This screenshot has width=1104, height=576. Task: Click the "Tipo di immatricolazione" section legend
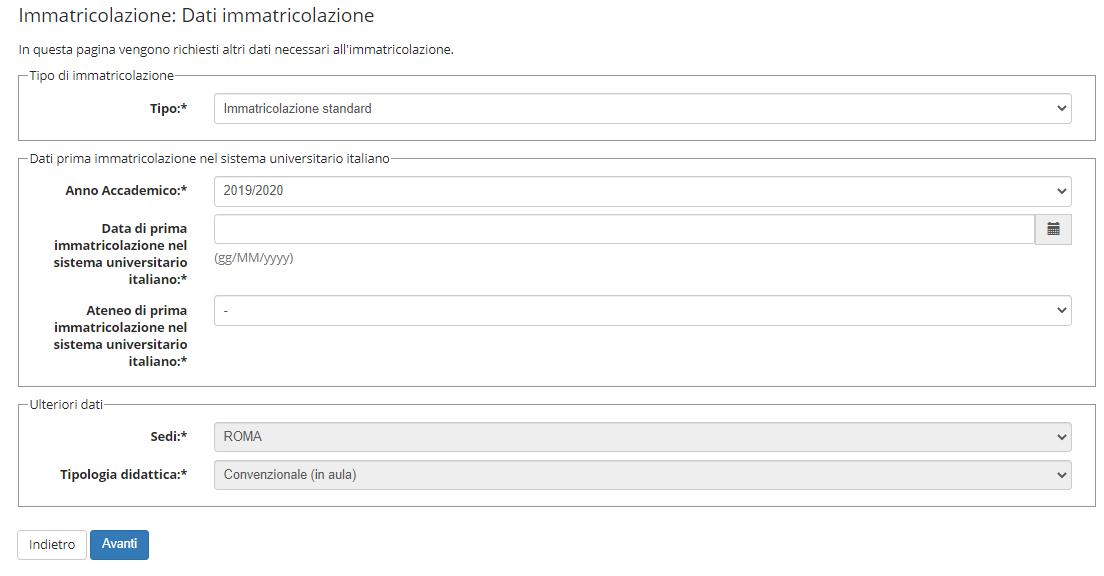coord(102,75)
